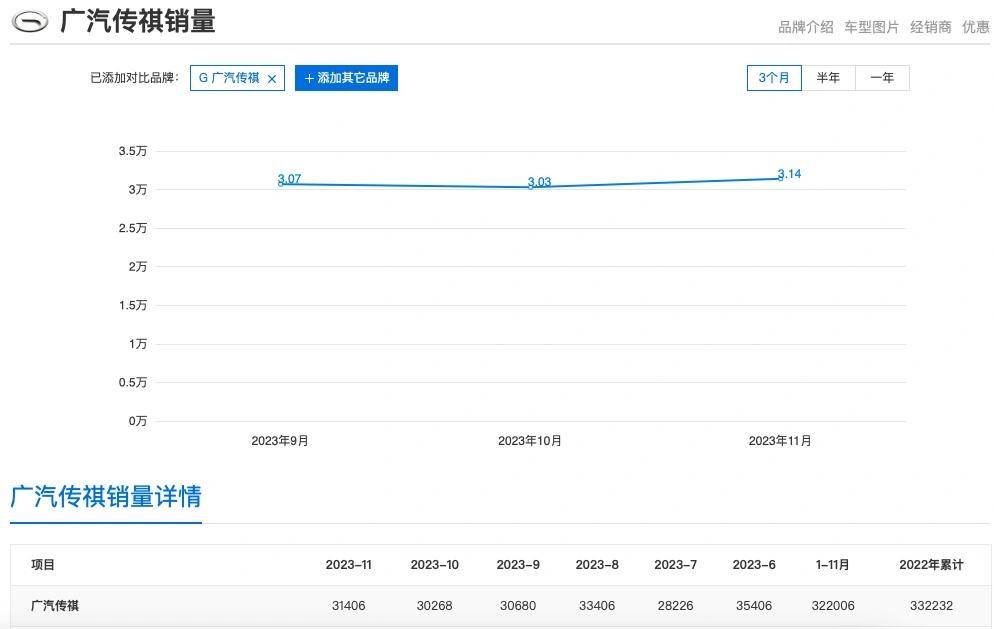This screenshot has width=994, height=629.
Task: Open the 品牌介绍 link
Action: [x=805, y=27]
